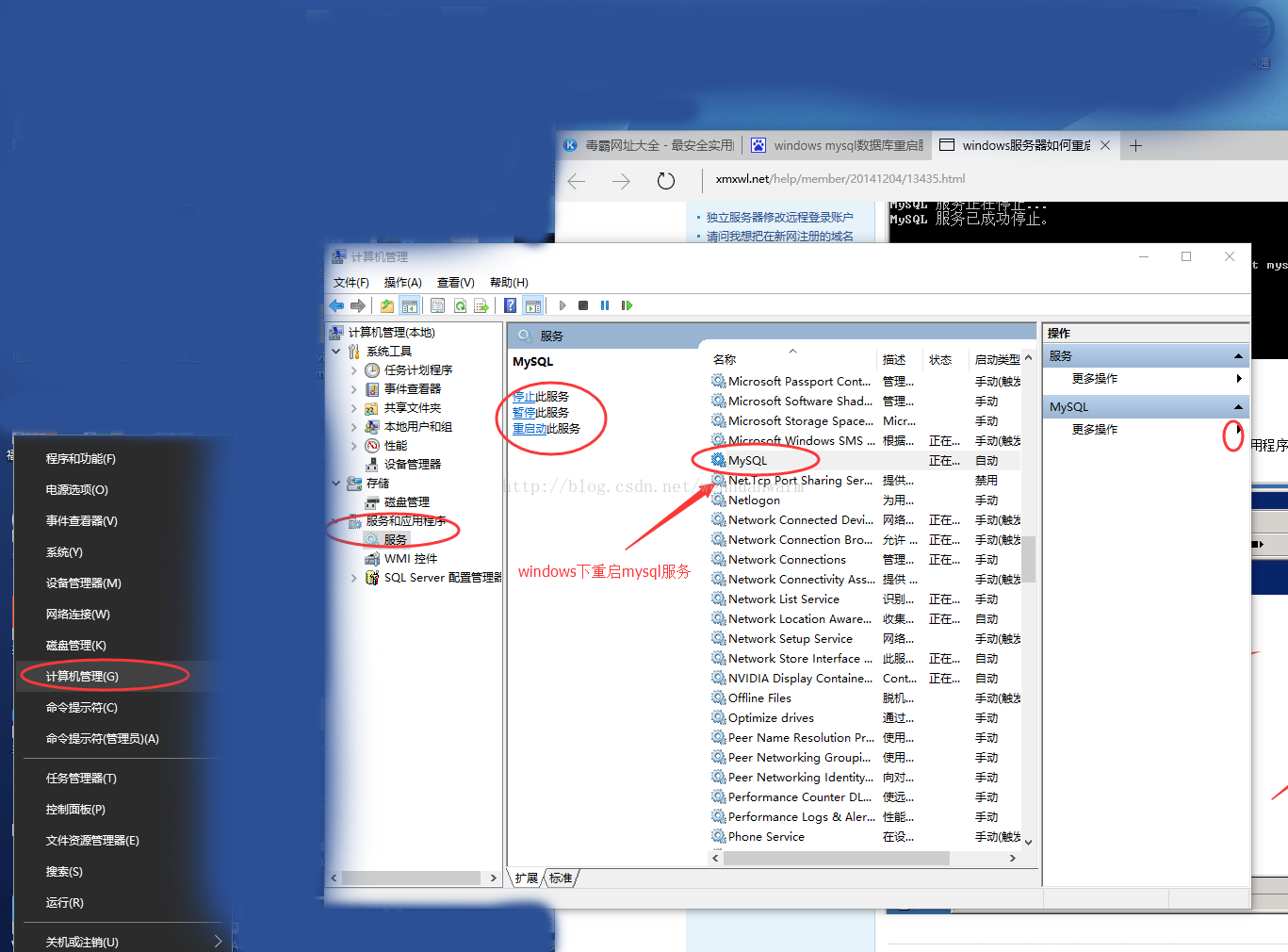Select the 磁盘管理 tree item
This screenshot has width=1288, height=952.
[407, 502]
